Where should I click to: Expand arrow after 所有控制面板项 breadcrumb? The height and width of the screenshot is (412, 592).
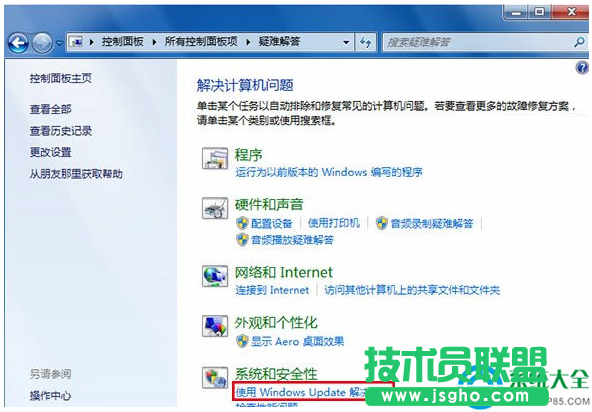click(x=248, y=42)
